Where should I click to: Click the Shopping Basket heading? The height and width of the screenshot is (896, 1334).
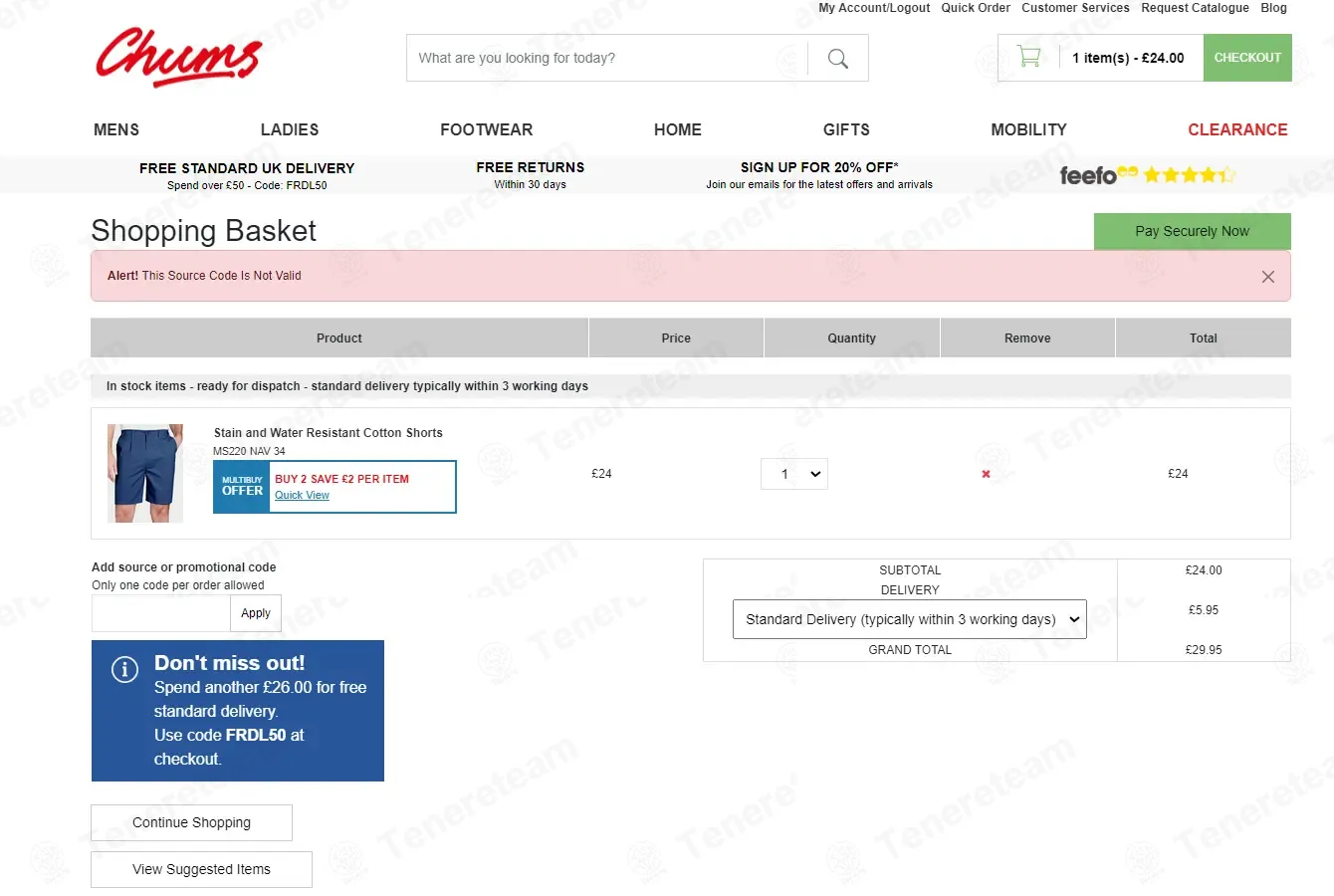click(x=203, y=231)
